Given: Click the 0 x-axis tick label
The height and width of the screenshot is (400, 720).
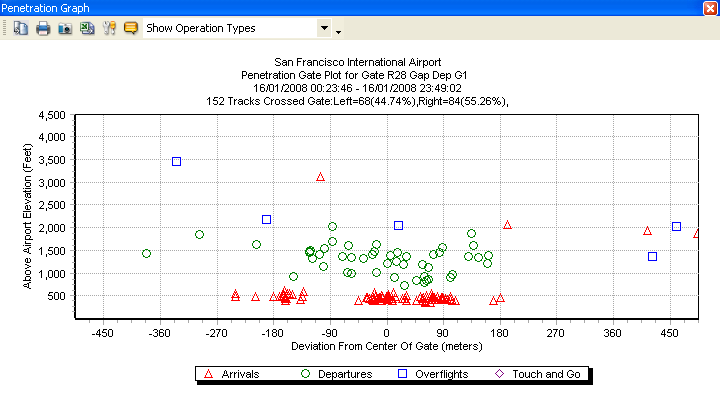Looking at the screenshot, I should click(387, 333).
